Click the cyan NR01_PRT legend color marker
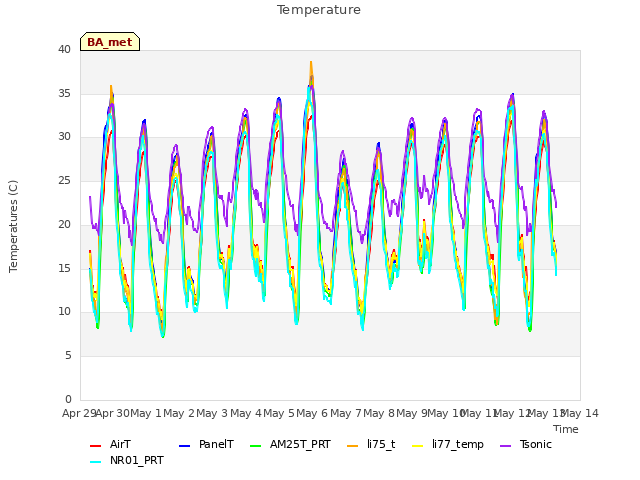The width and height of the screenshot is (640, 480). click(96, 462)
